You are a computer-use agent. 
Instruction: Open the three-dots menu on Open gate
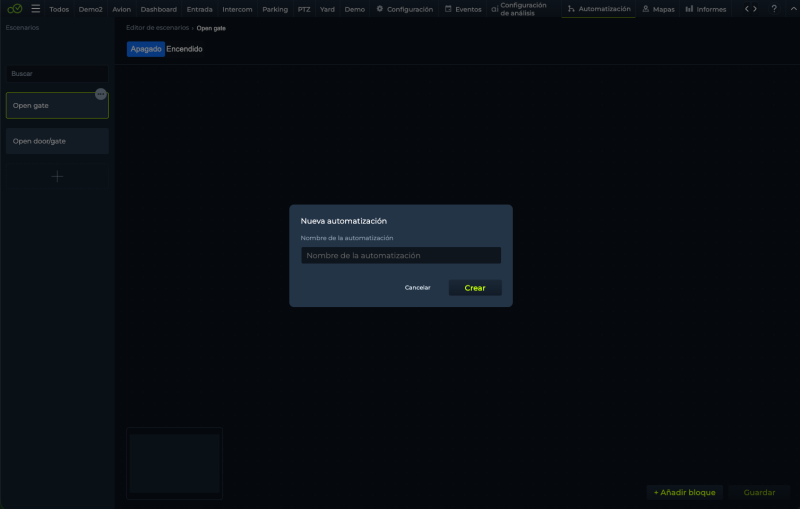101,94
